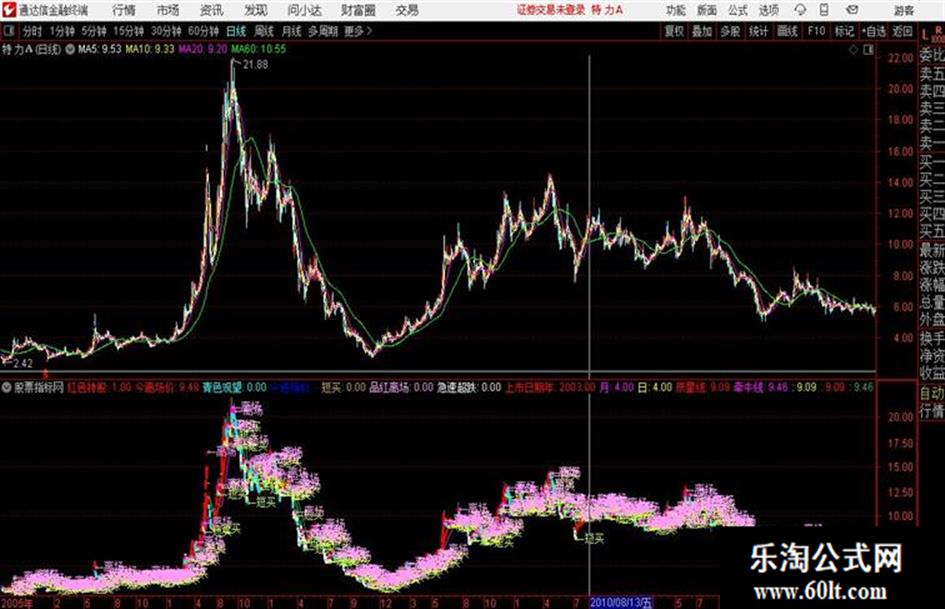
Task: Add stock via 自选 button
Action: (874, 31)
